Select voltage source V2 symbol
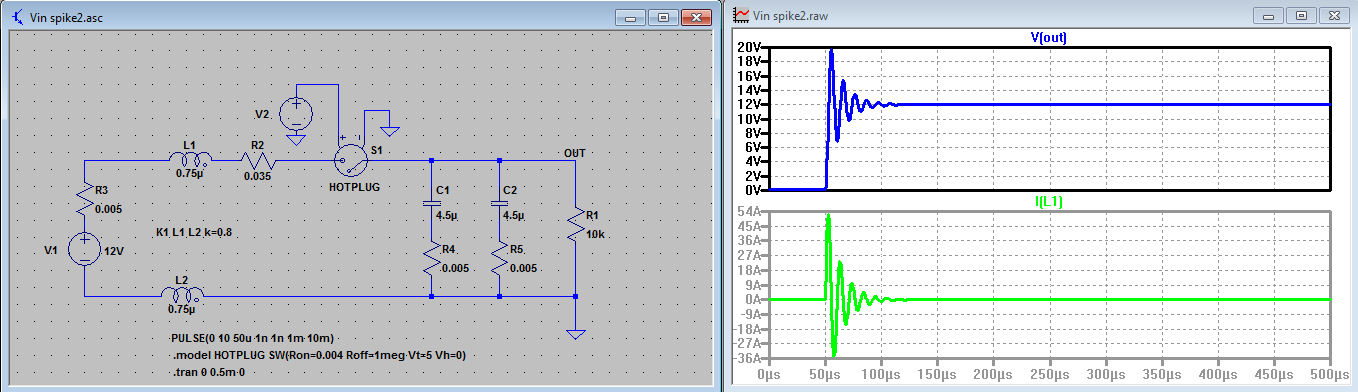This screenshot has width=1358, height=392. pyautogui.click(x=295, y=113)
